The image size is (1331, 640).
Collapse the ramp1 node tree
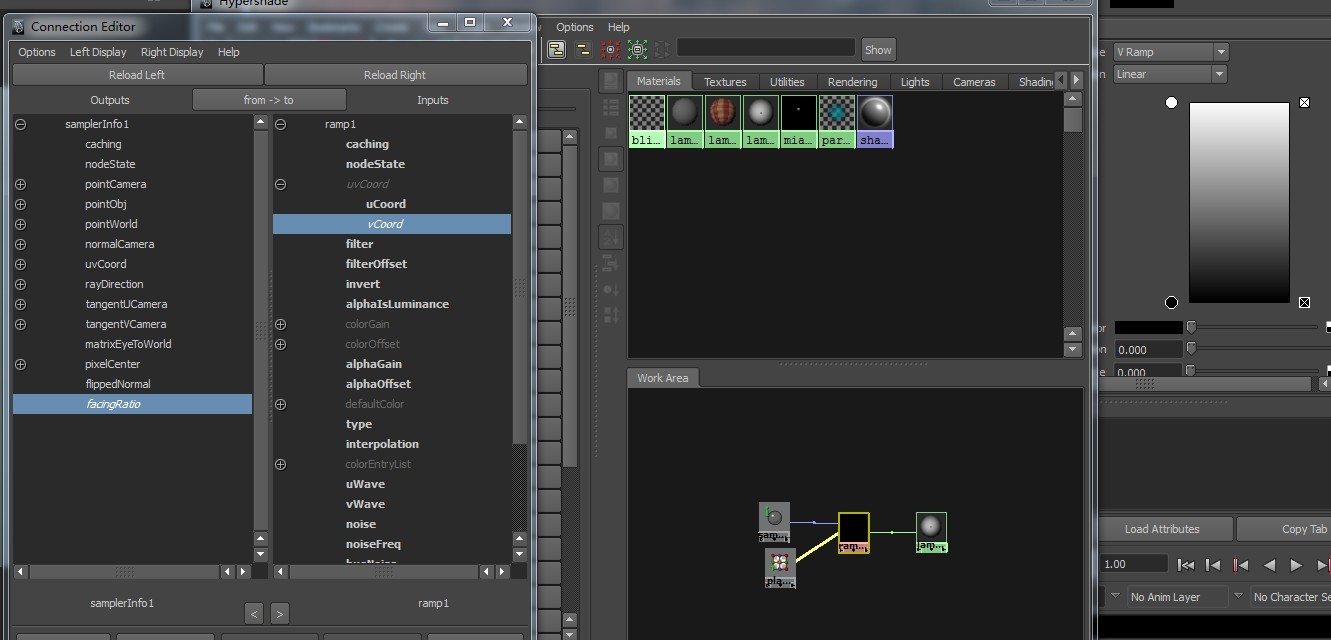(x=280, y=124)
